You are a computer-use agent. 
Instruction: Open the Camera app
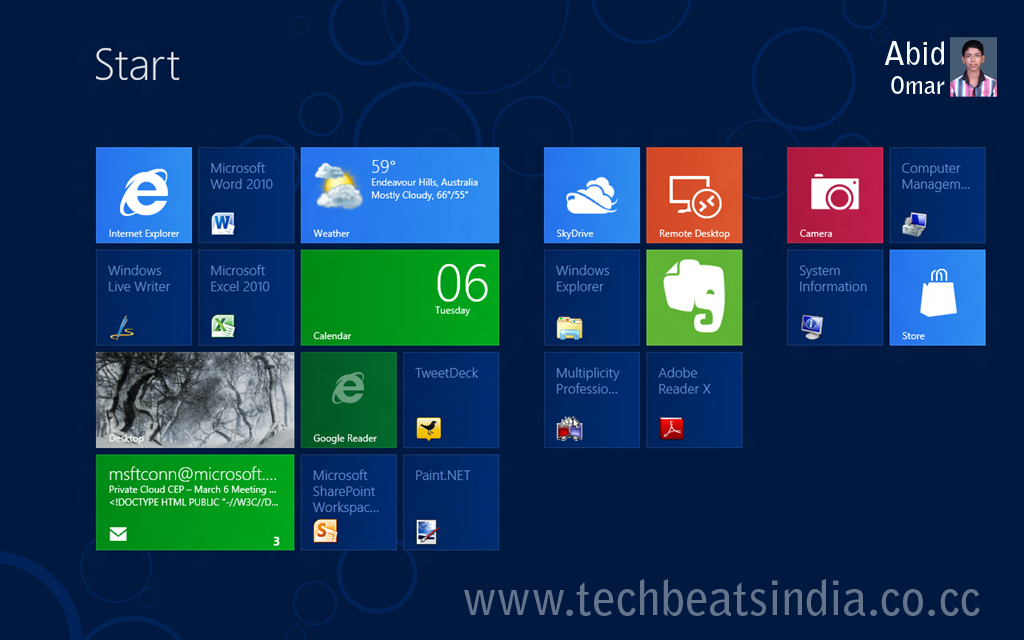(x=835, y=195)
